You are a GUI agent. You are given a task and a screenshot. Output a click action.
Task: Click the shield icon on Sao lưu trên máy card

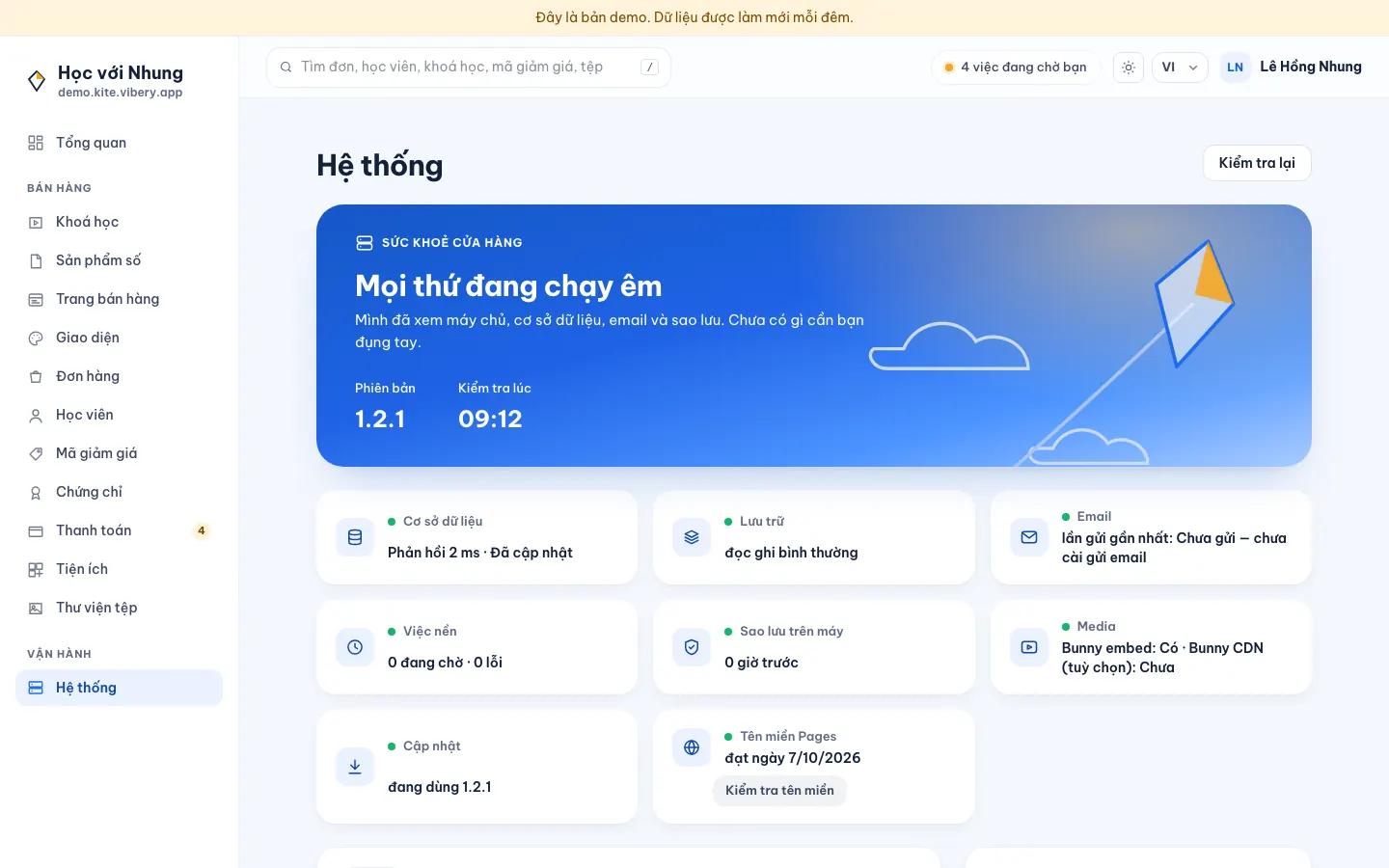coord(692,647)
